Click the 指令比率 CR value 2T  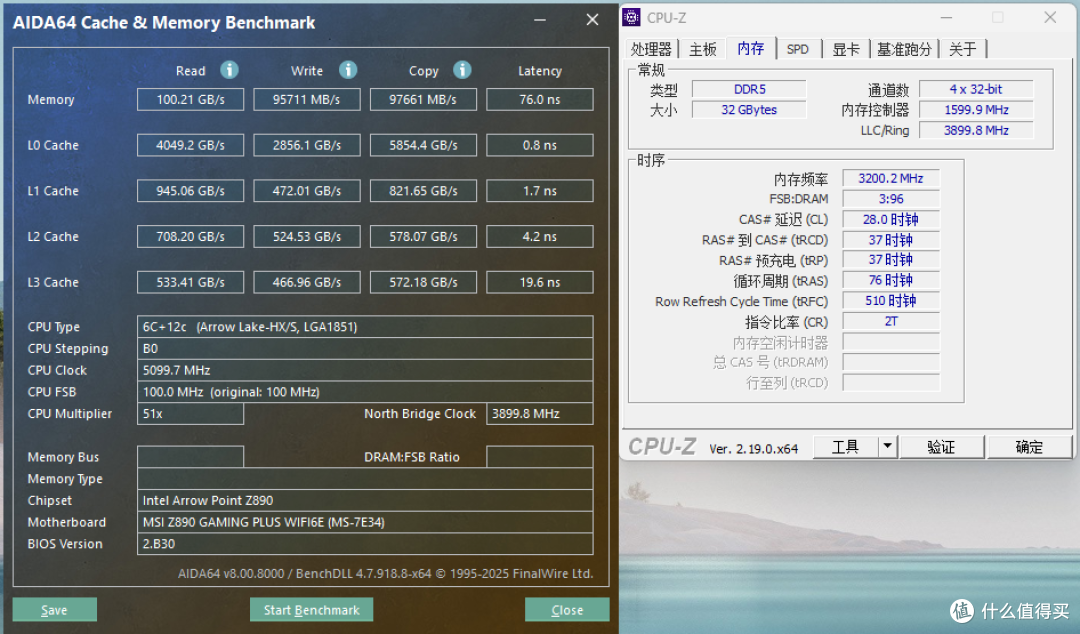tap(891, 321)
